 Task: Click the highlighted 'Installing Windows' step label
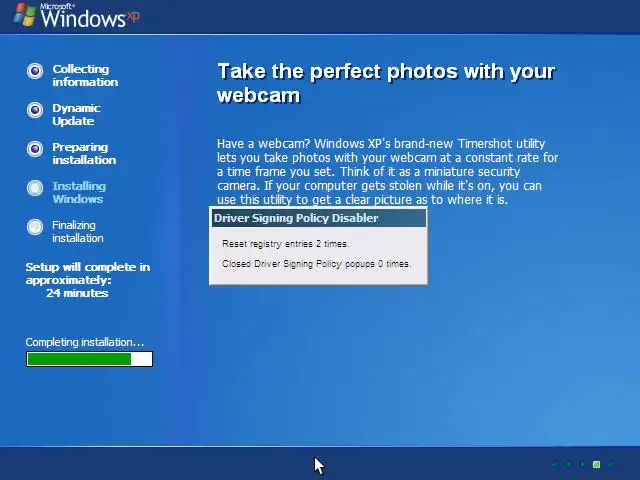(79, 192)
